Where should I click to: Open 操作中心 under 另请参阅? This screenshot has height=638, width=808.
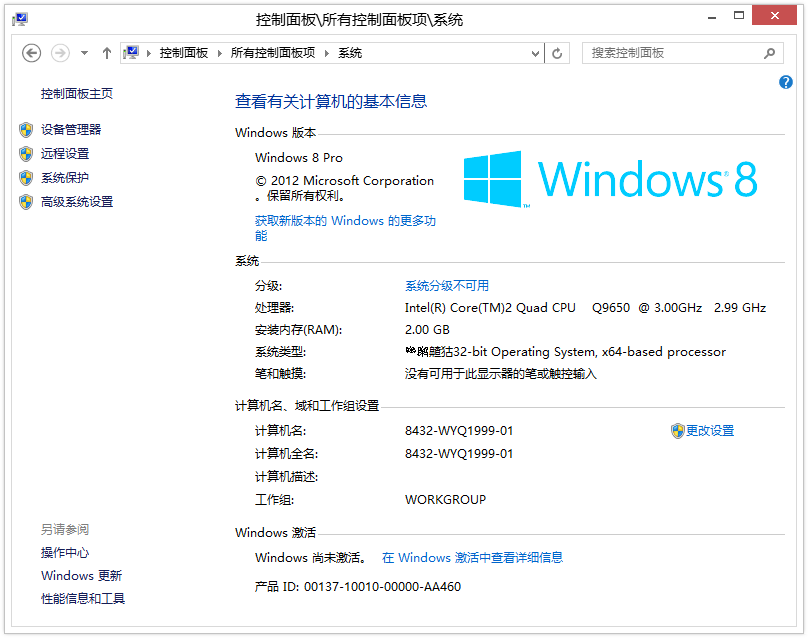[65, 553]
